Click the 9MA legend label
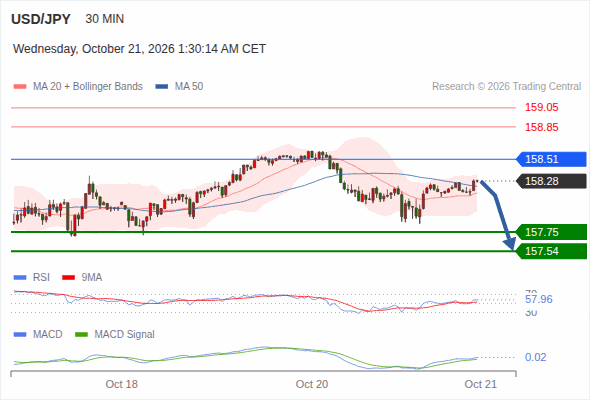The height and width of the screenshot is (400, 590). click(x=92, y=277)
